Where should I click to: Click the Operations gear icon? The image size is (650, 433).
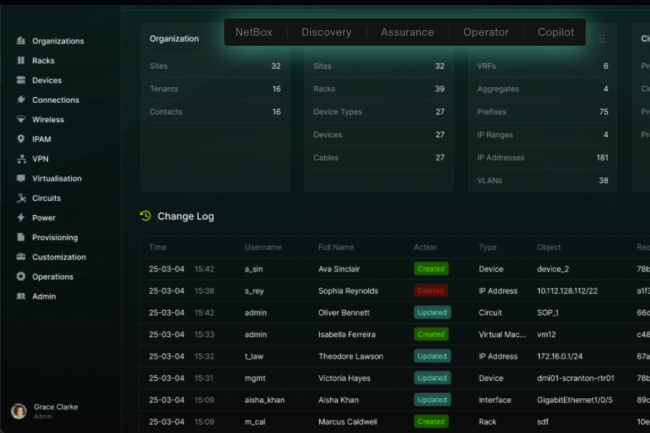(x=21, y=276)
